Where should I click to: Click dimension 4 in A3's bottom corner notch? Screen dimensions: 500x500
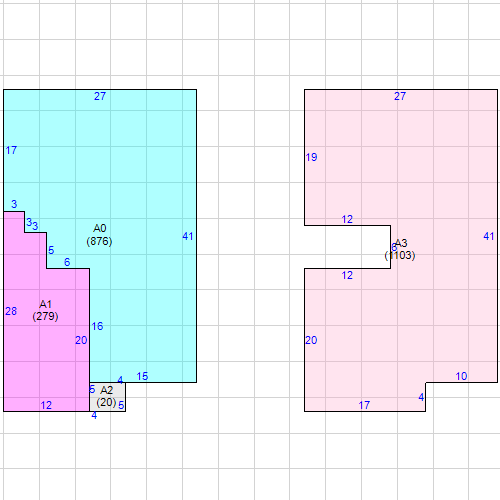(x=421, y=397)
